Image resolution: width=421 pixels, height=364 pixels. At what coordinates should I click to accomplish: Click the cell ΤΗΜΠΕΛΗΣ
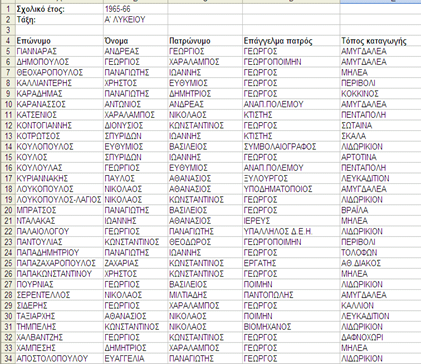(x=59, y=327)
